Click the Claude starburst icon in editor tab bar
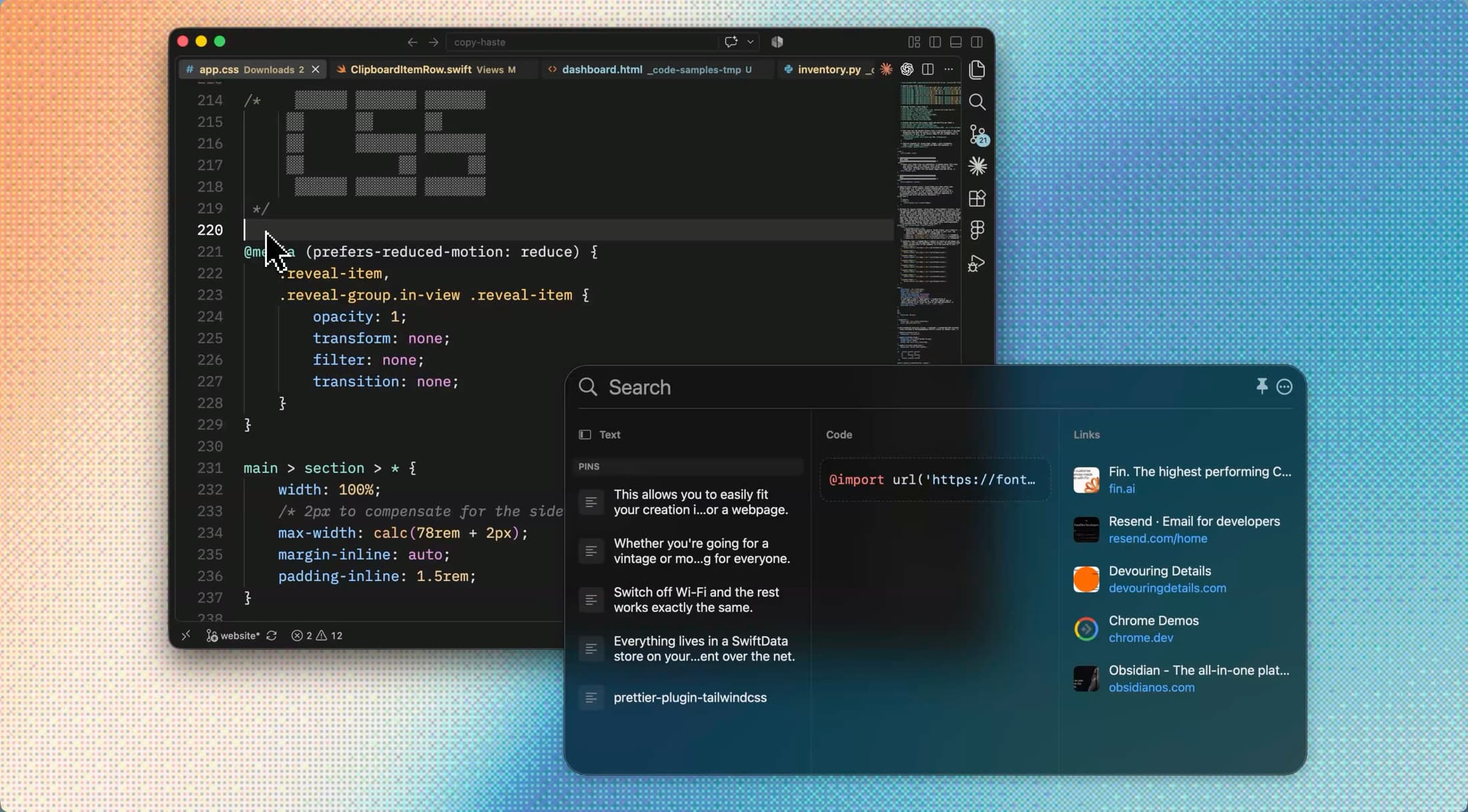This screenshot has width=1468, height=812. (x=886, y=69)
